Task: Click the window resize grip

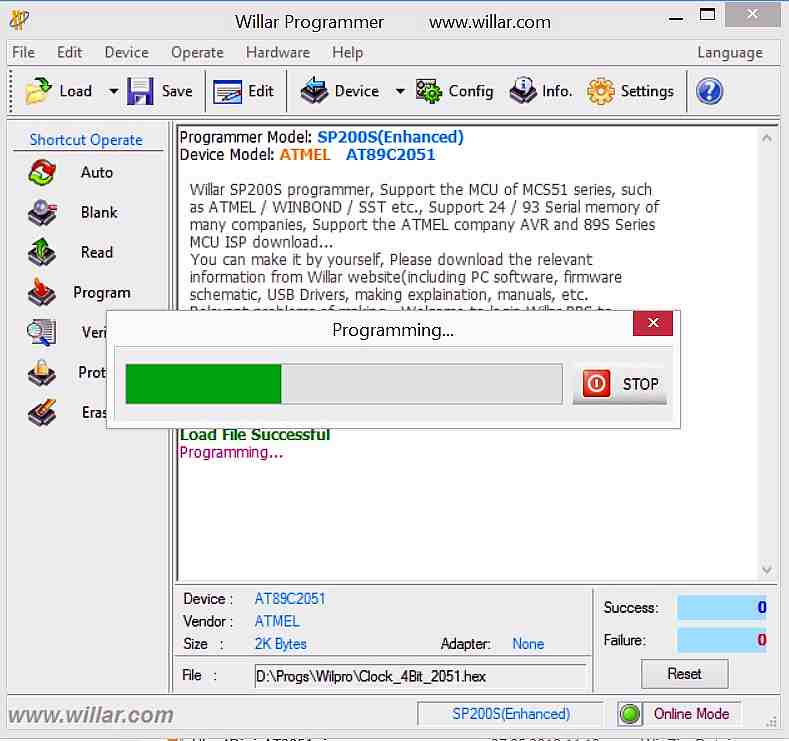Action: [x=771, y=722]
